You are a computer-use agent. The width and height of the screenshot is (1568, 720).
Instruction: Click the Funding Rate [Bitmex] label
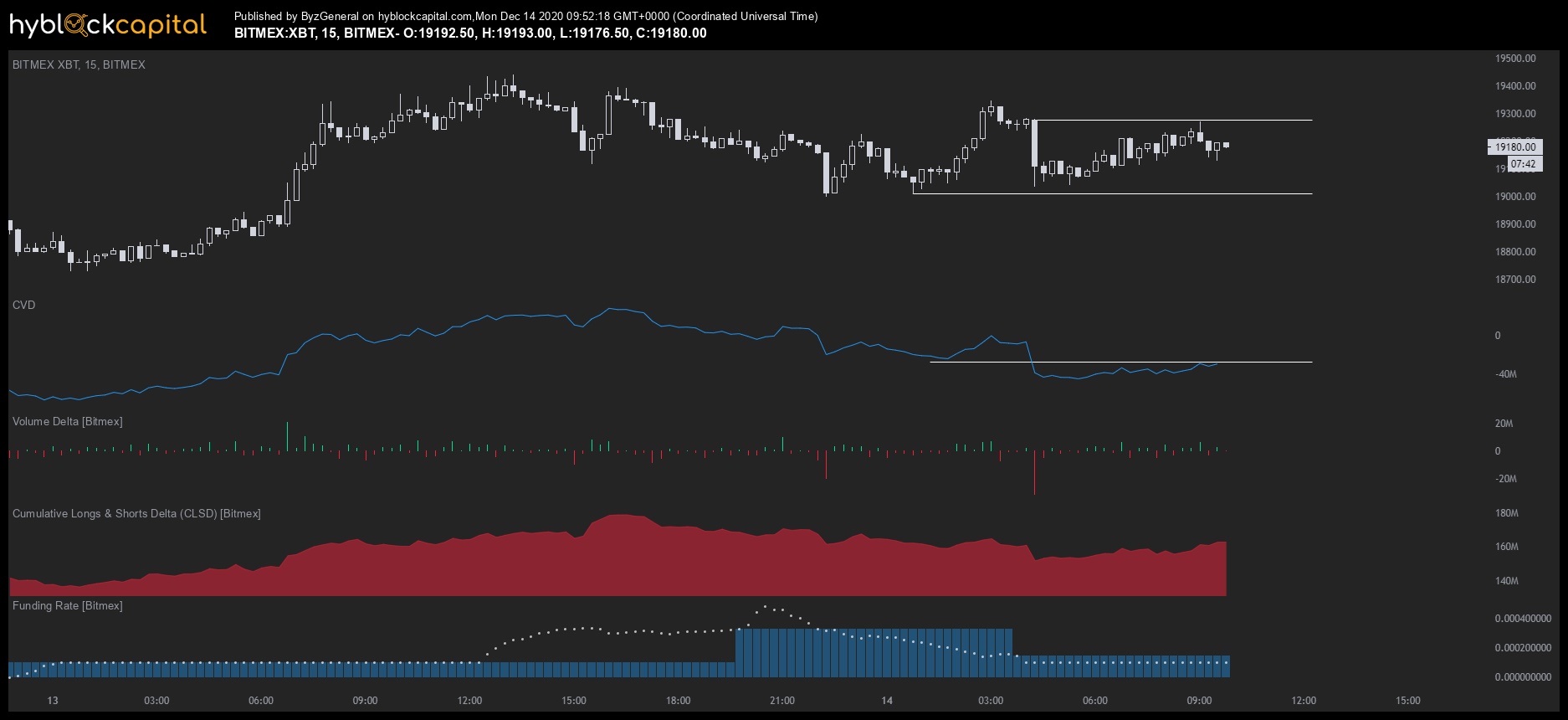68,605
